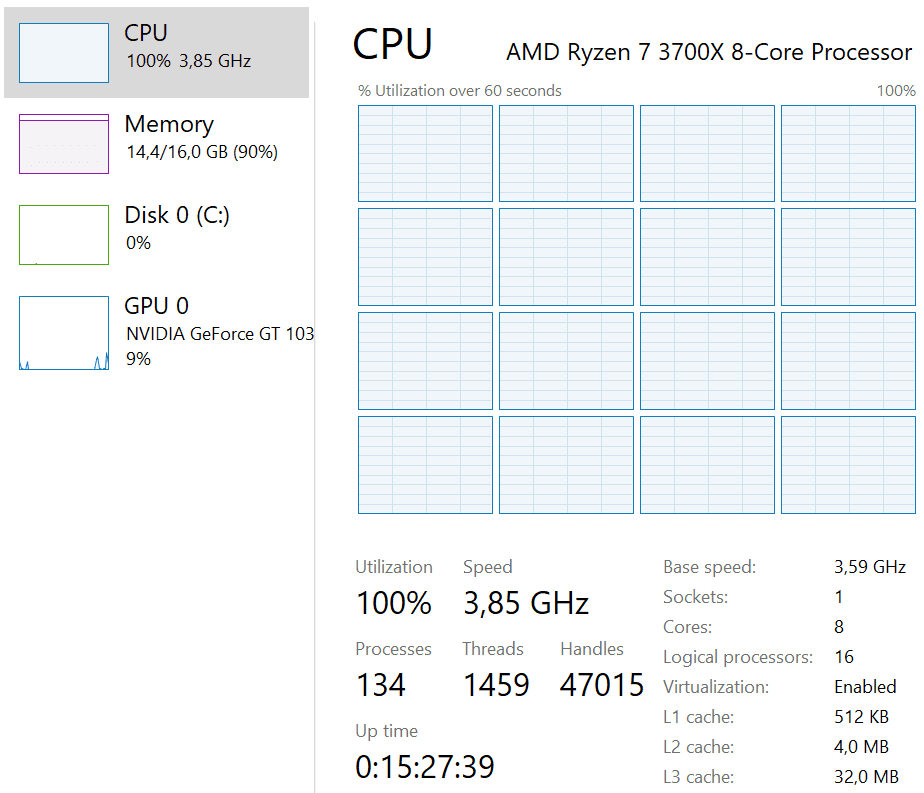
Task: Click the first logical processor graph
Action: coord(425,153)
